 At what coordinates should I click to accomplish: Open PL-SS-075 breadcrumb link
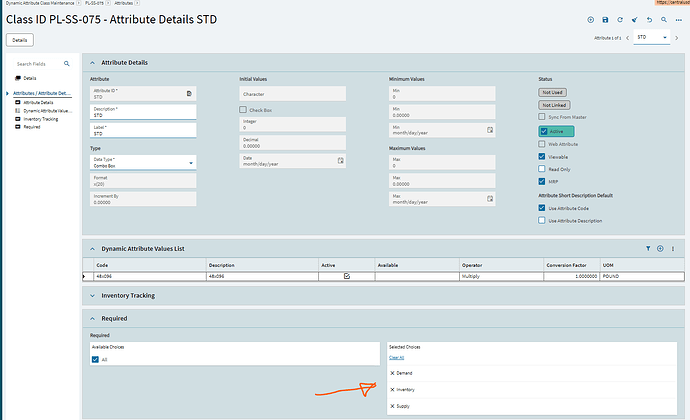tap(94, 3)
